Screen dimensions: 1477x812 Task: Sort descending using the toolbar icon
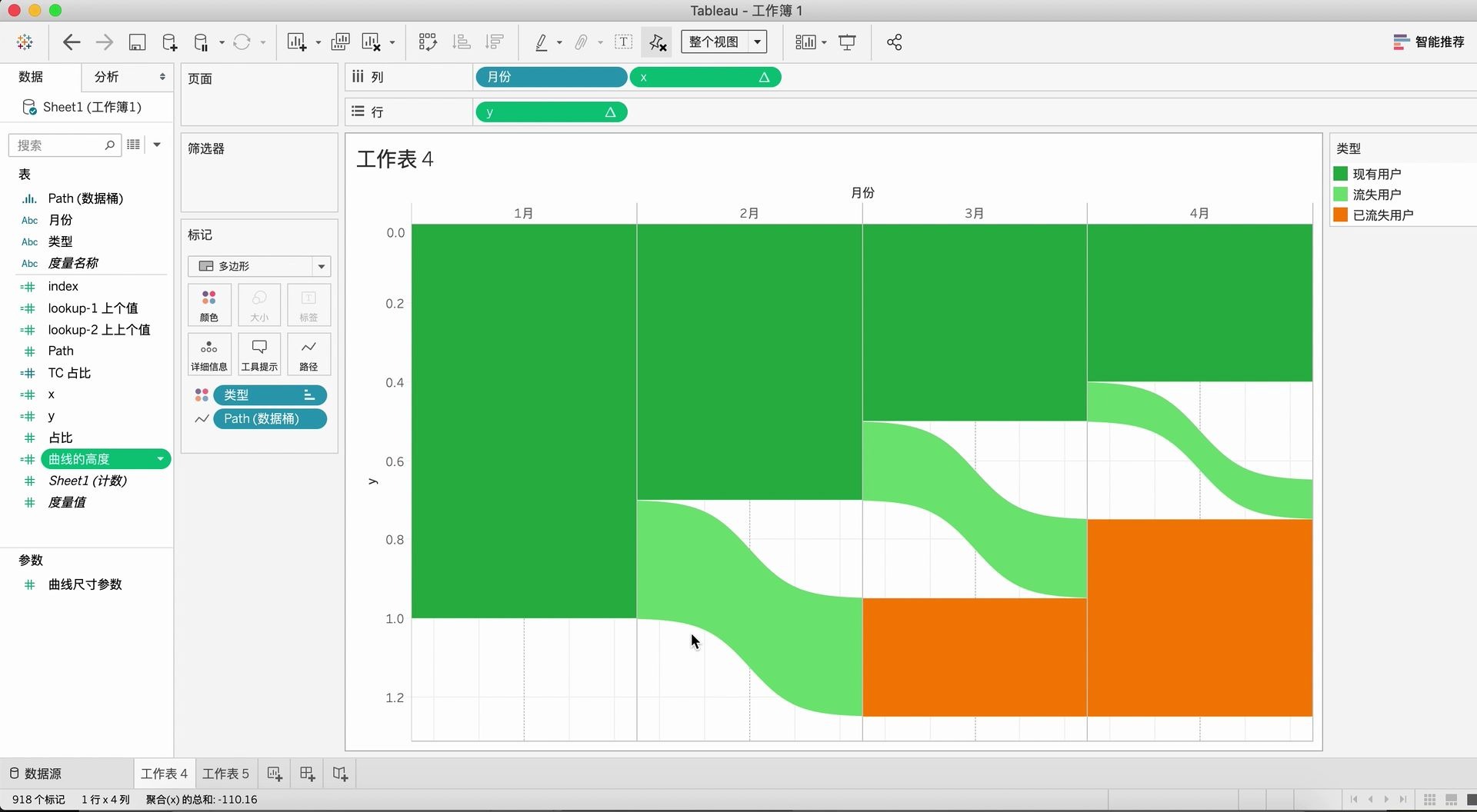point(495,42)
